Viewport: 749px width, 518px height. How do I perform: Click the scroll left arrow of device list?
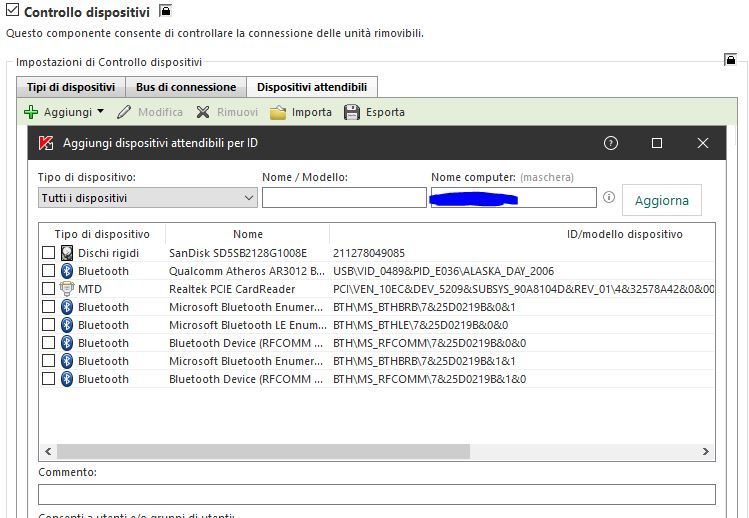pyautogui.click(x=48, y=451)
